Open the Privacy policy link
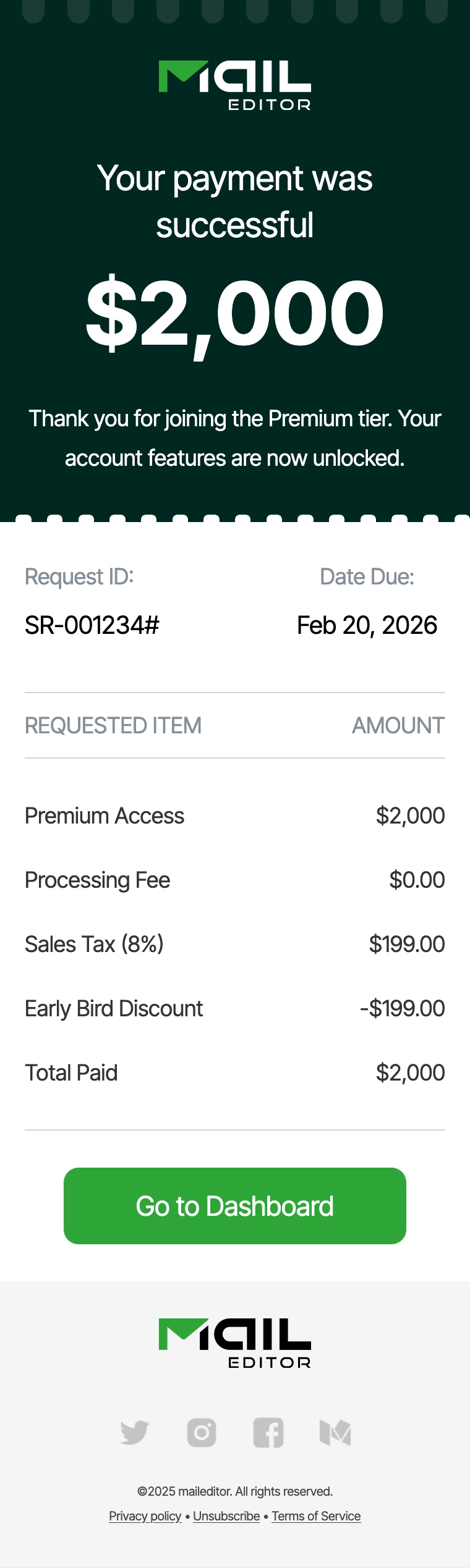This screenshot has width=470, height=1568. pyautogui.click(x=145, y=1516)
